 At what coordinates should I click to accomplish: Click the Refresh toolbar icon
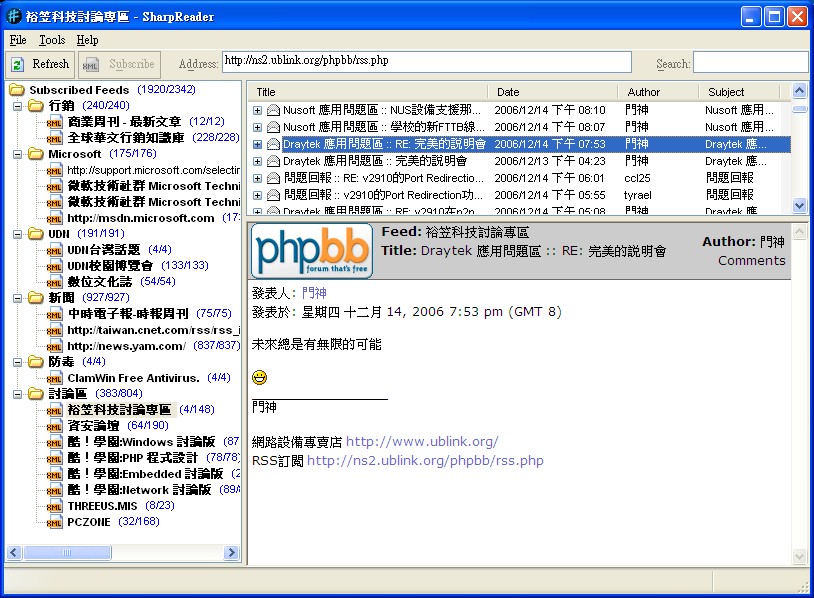click(x=17, y=64)
